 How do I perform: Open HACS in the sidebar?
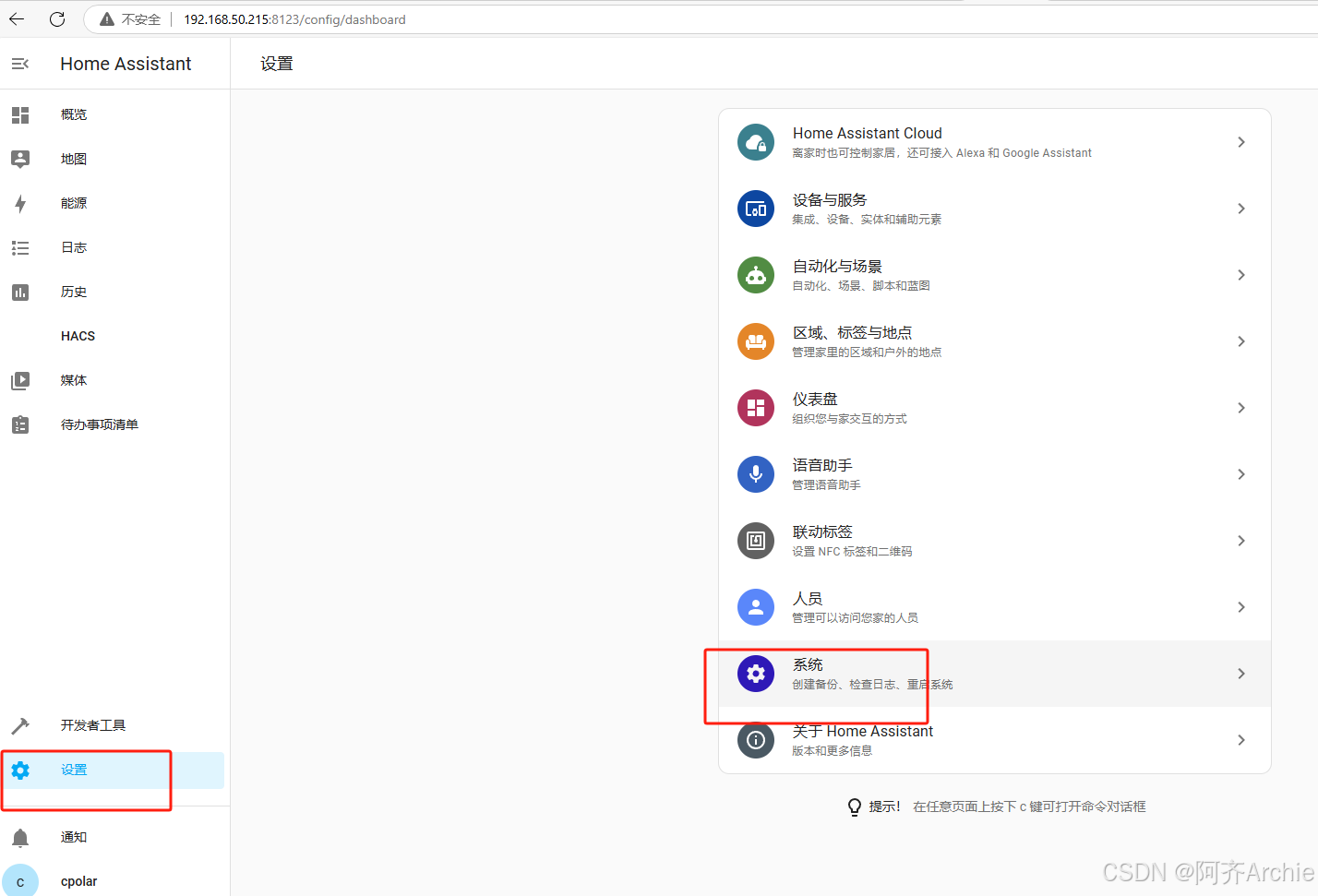(x=114, y=336)
